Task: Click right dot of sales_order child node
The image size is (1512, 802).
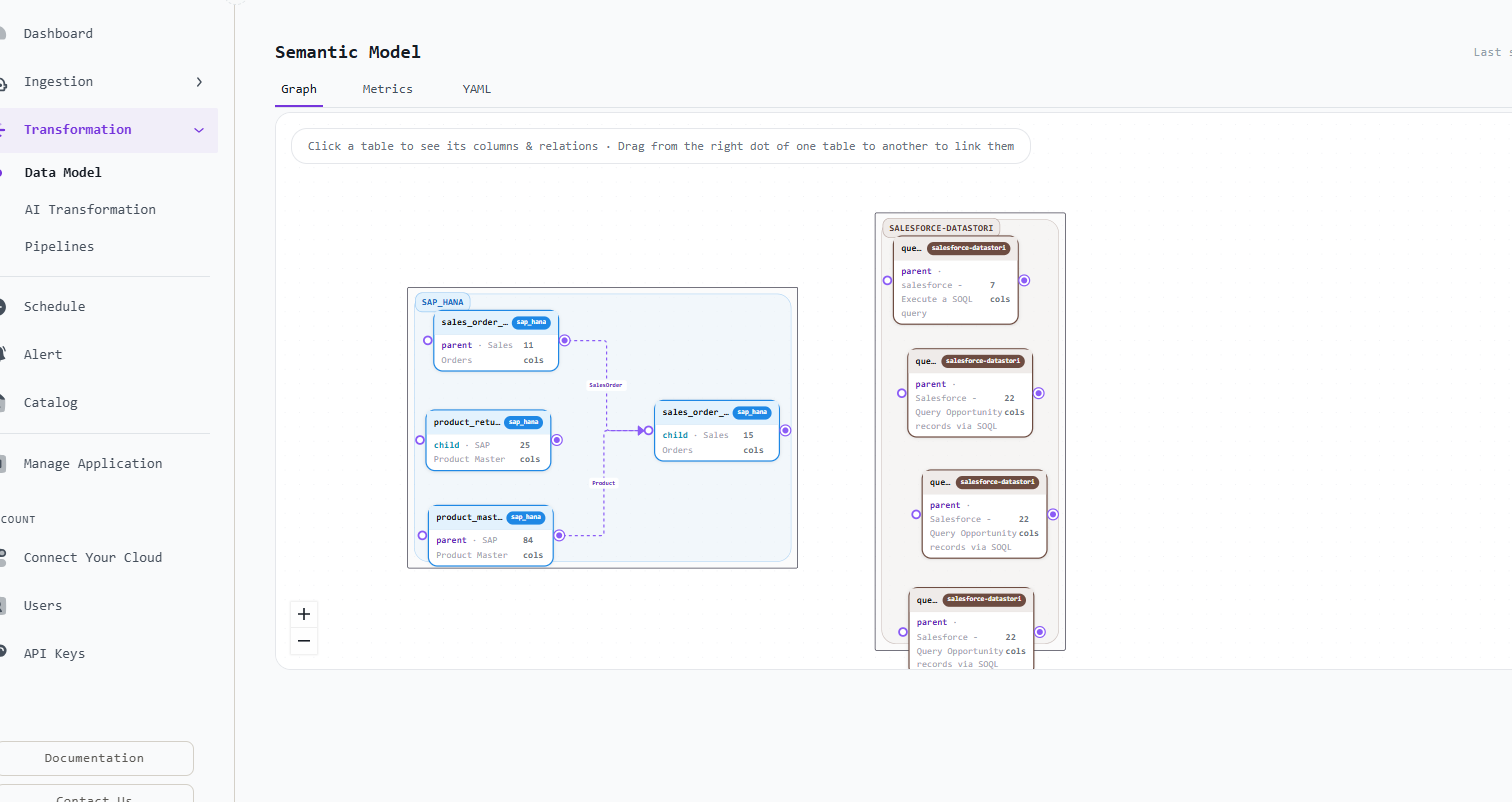Action: 786,430
